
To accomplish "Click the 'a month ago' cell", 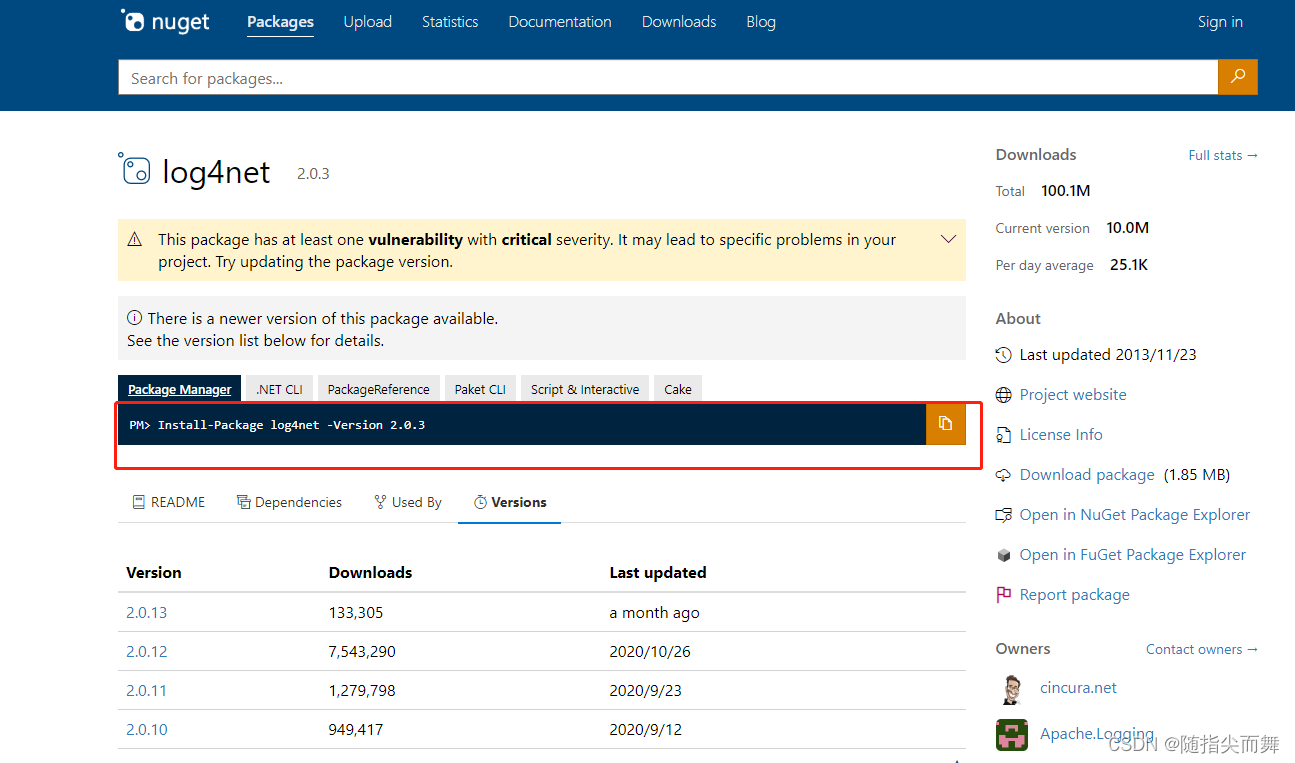I will [655, 612].
